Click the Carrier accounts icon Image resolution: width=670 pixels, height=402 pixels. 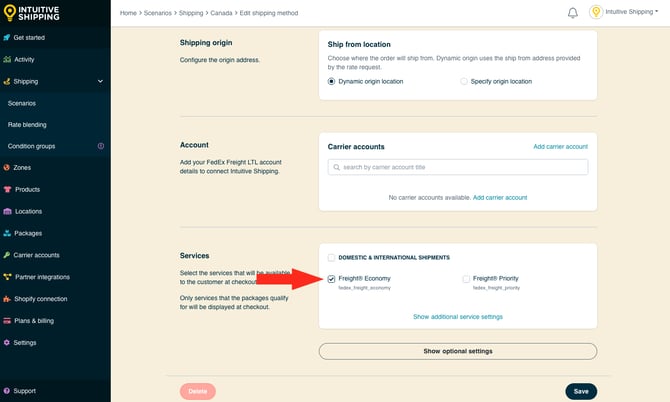[7, 255]
